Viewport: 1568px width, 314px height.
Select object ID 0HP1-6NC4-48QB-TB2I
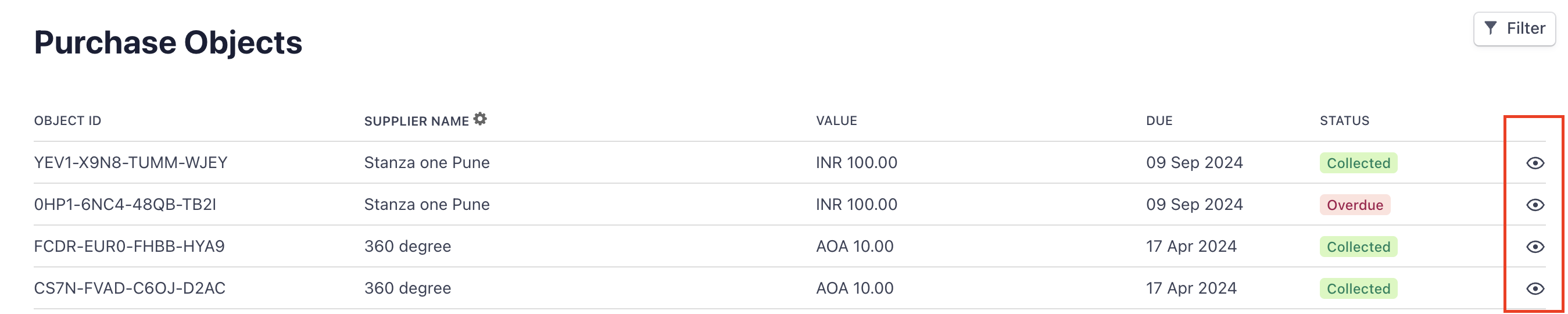pyautogui.click(x=125, y=205)
